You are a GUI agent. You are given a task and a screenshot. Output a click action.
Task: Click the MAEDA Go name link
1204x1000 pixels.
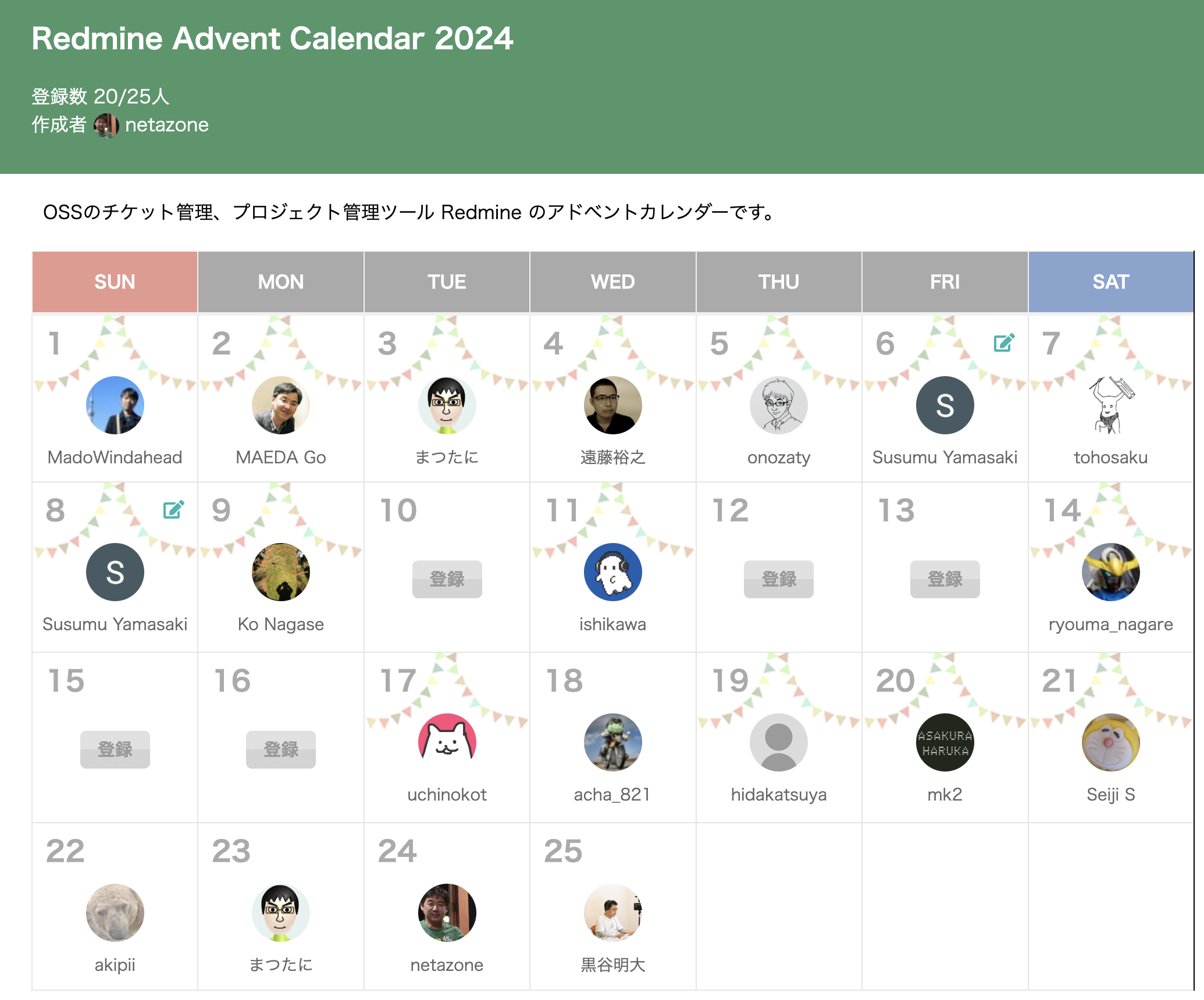coord(280,458)
